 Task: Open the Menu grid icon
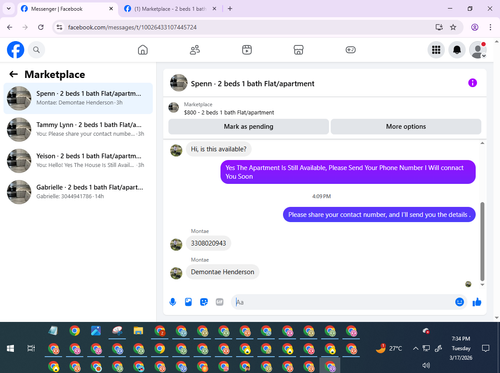click(x=436, y=50)
